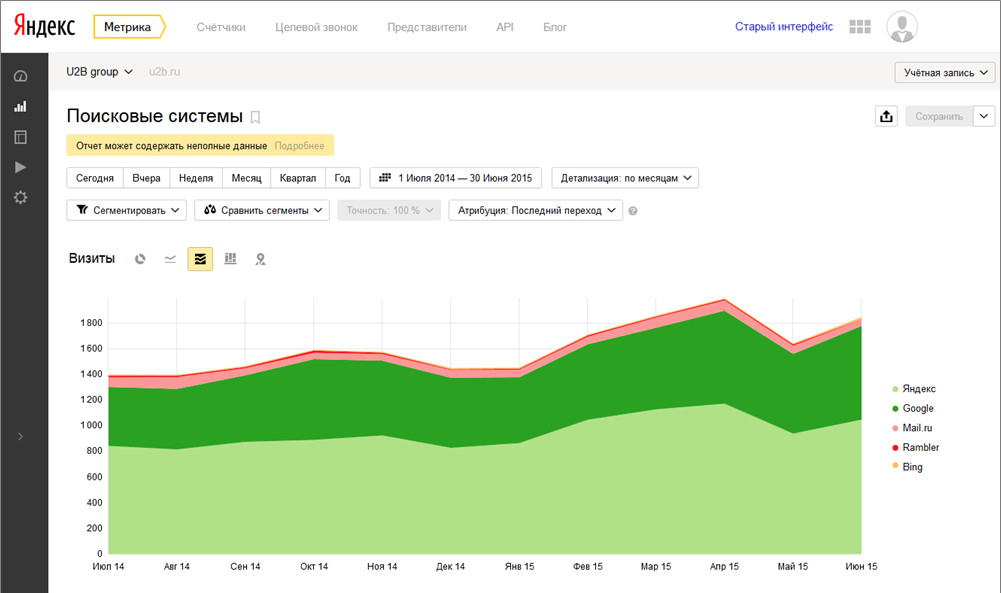
Task: Open the Сравнить сегменты dropdown
Action: tap(262, 210)
